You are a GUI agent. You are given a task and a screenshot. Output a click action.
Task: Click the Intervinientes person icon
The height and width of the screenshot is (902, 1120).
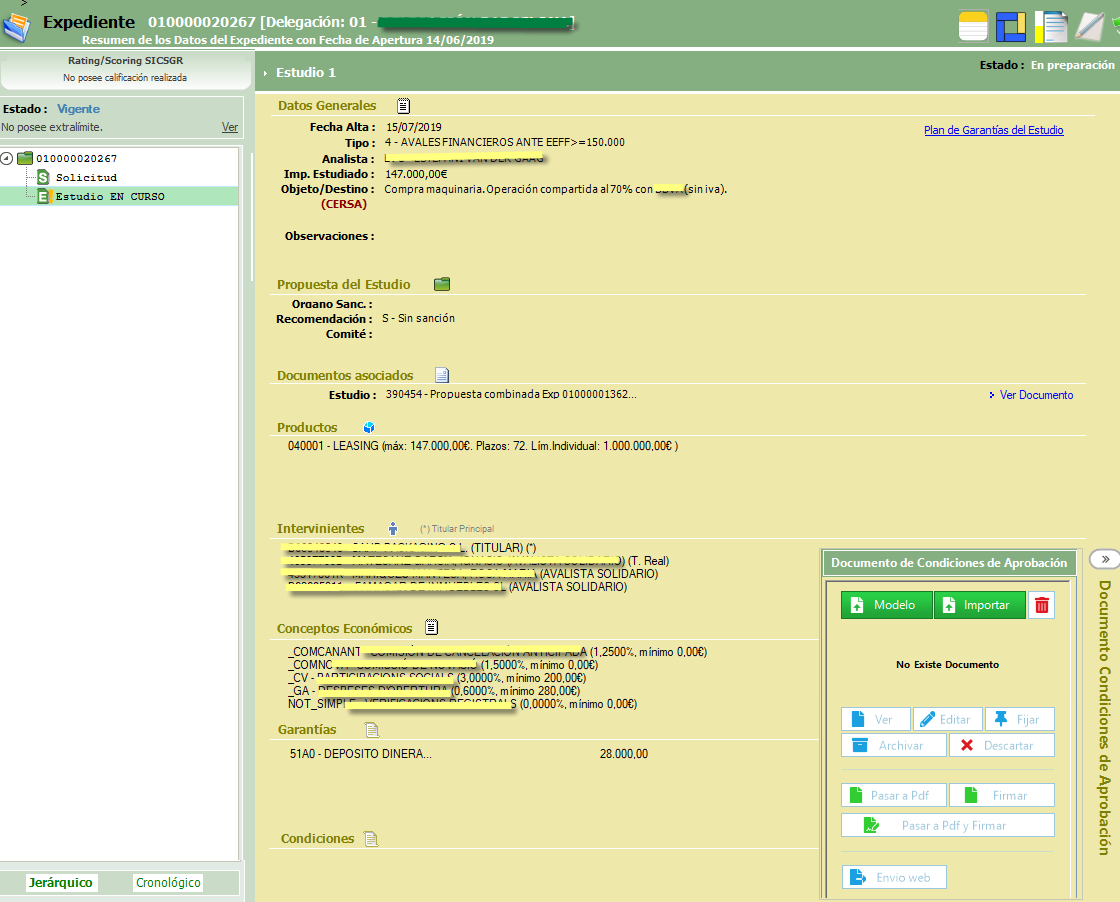click(393, 528)
